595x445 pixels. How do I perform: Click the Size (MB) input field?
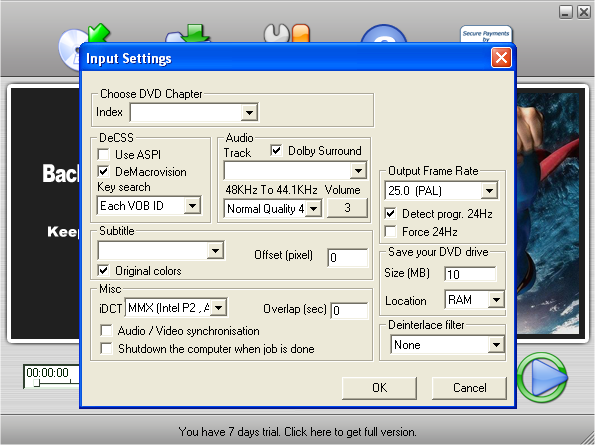(x=470, y=274)
